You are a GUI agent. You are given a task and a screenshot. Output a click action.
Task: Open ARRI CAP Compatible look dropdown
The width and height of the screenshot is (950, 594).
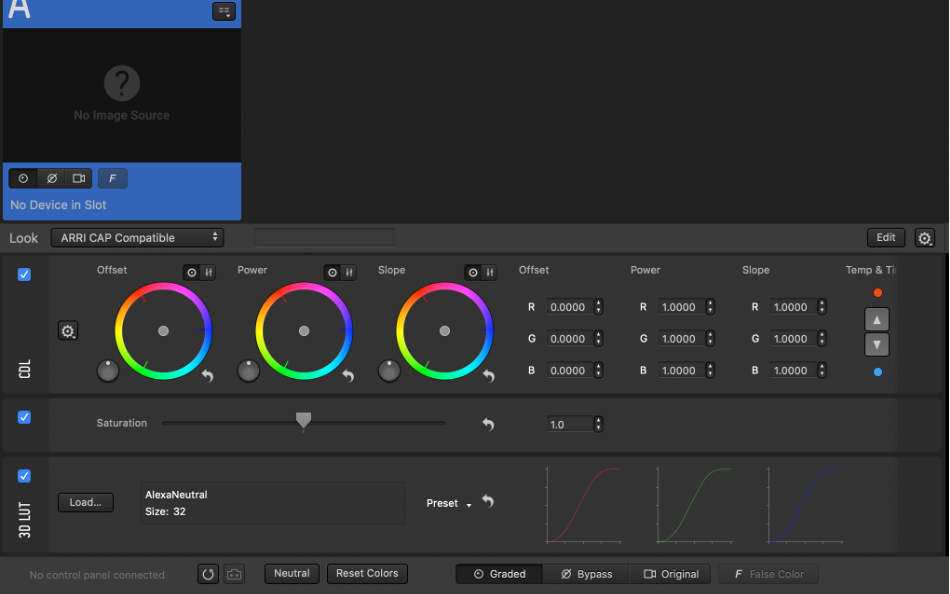coord(138,238)
